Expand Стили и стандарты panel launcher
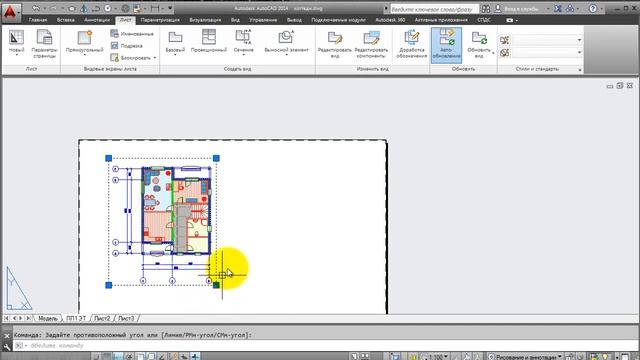Viewport: 640px width, 360px height. point(580,70)
